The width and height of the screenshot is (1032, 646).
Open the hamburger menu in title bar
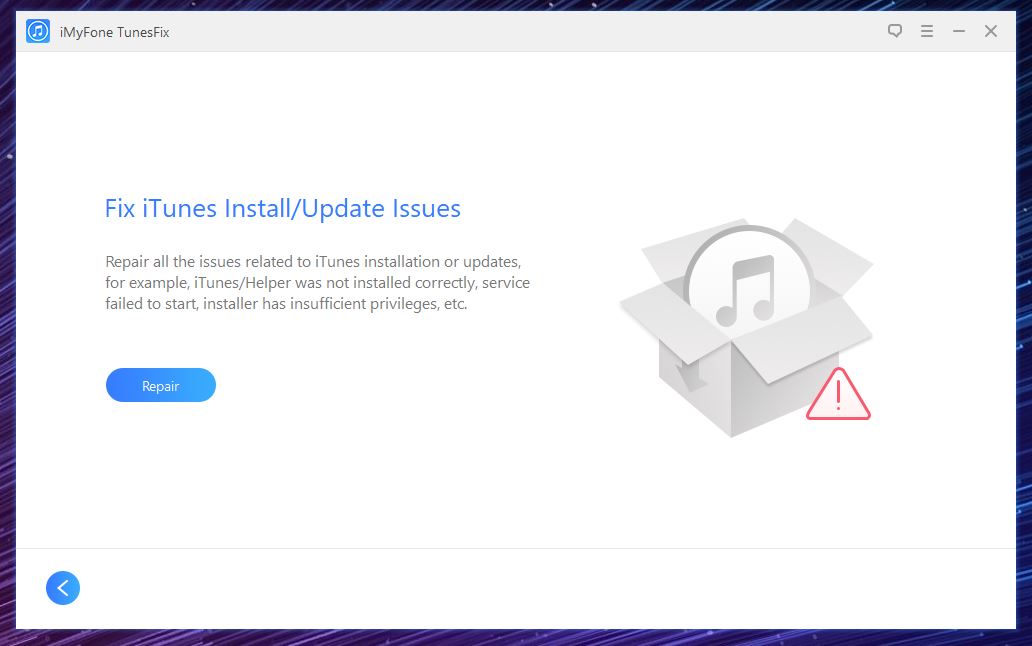click(927, 31)
